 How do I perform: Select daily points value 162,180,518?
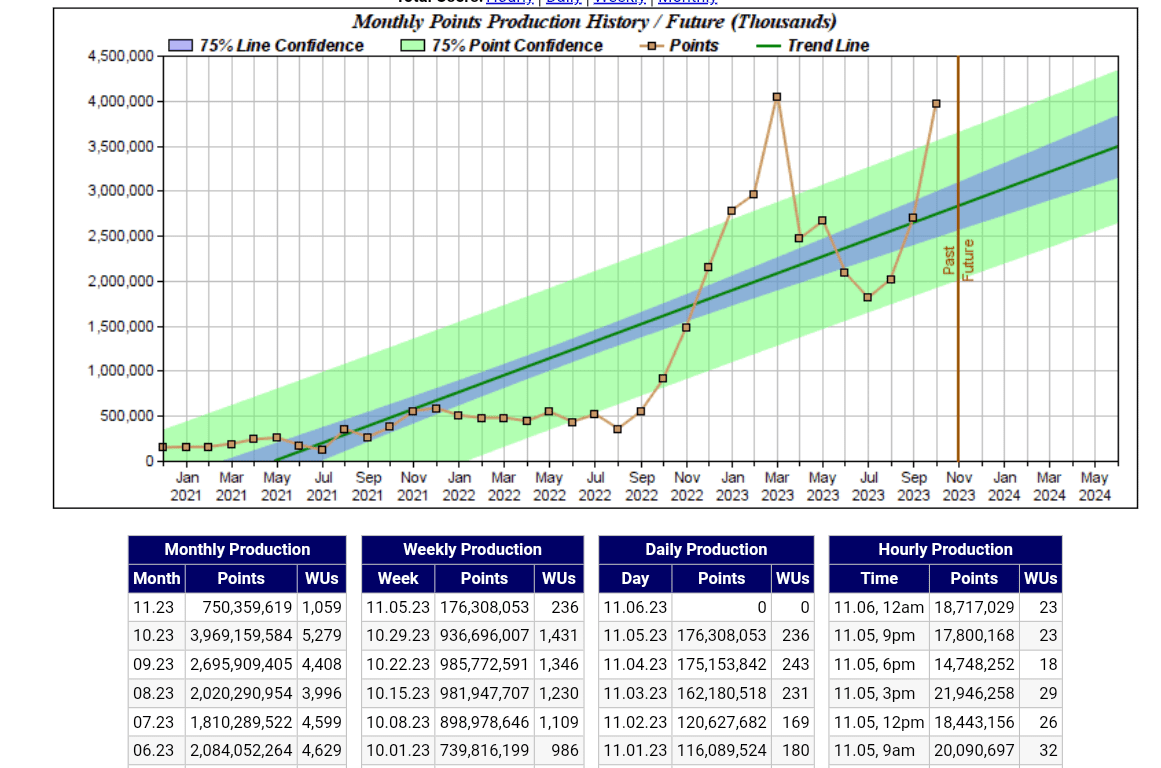point(722,693)
